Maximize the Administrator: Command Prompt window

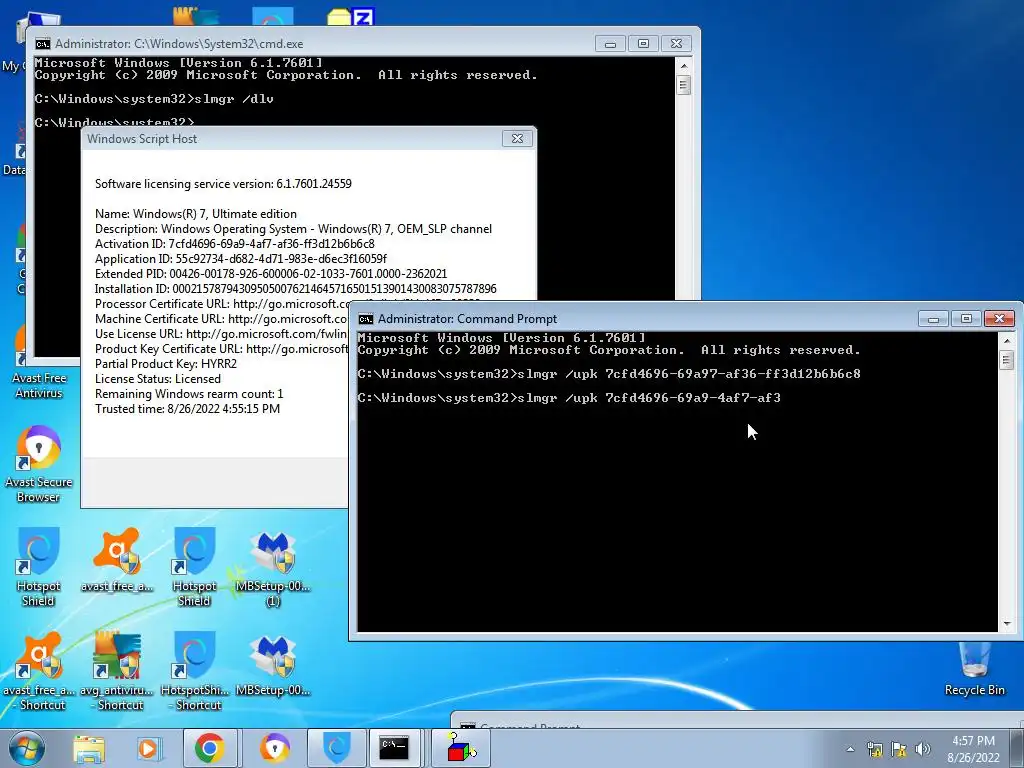(x=966, y=319)
